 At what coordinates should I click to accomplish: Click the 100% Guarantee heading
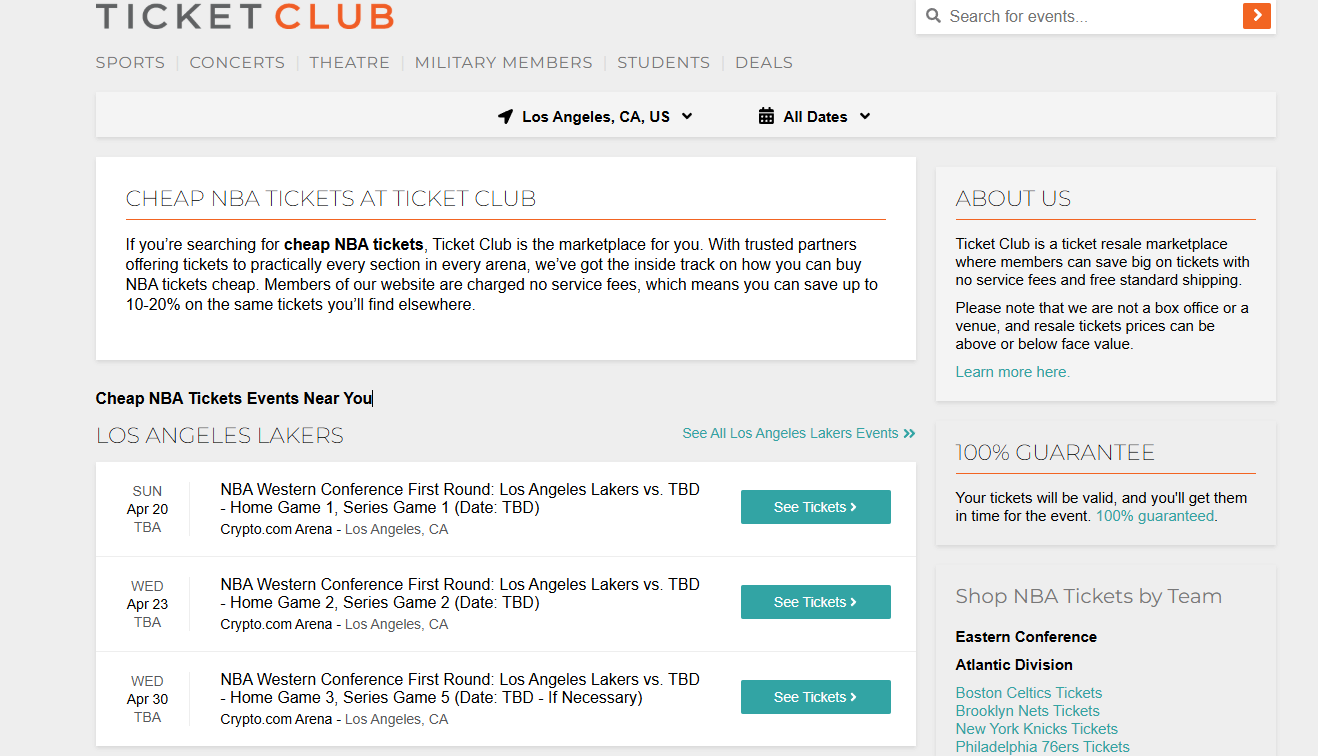coord(1055,453)
